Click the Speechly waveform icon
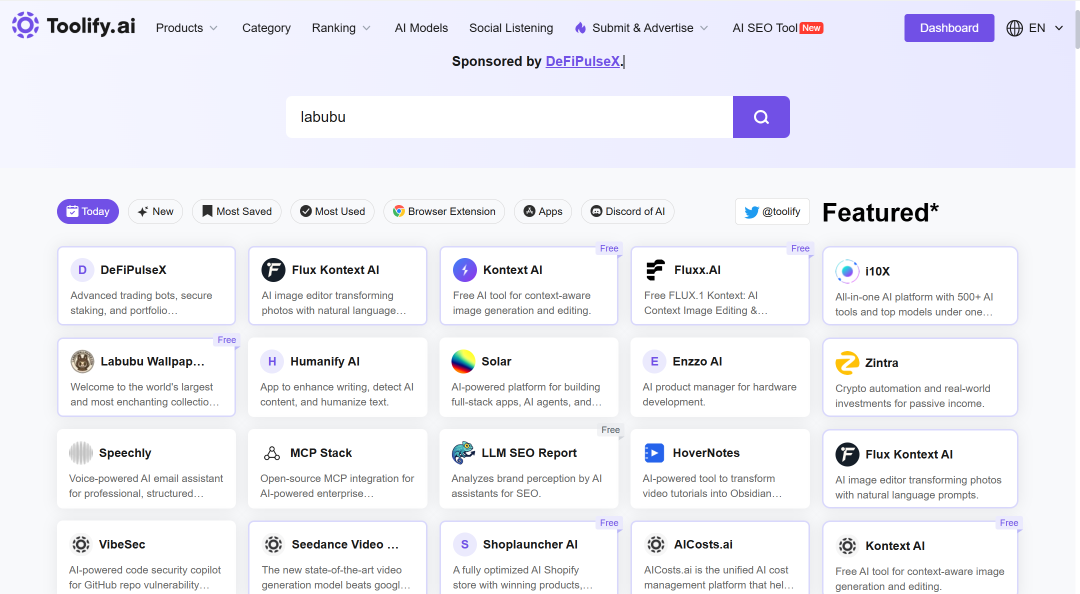Viewport: 1080px width, 594px height. [81, 453]
